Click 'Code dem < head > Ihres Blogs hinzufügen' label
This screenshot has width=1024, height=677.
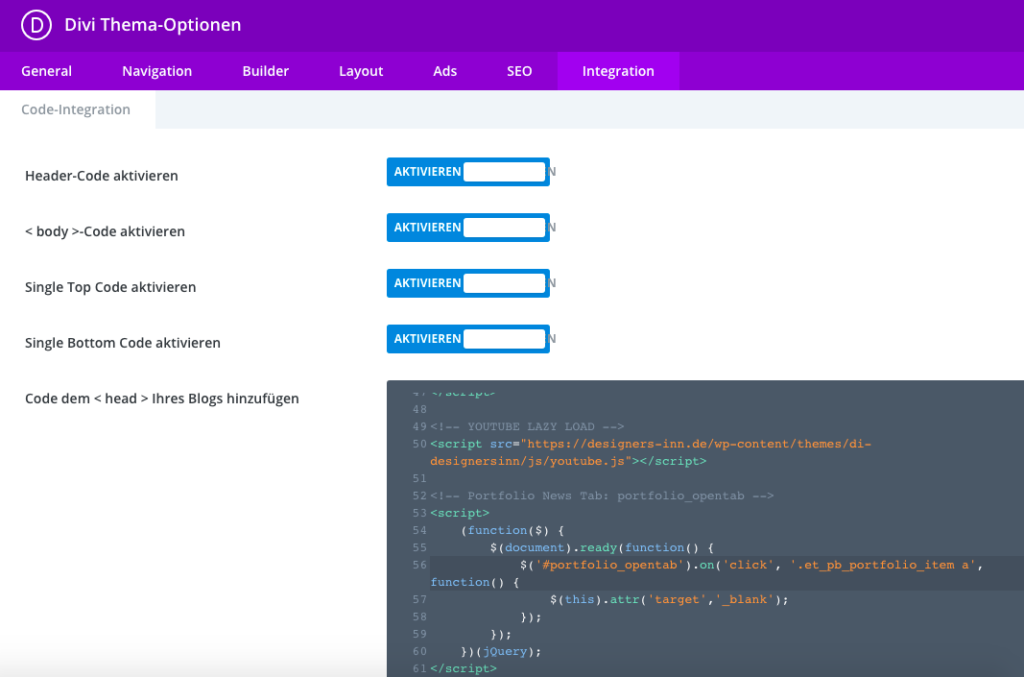pos(162,398)
